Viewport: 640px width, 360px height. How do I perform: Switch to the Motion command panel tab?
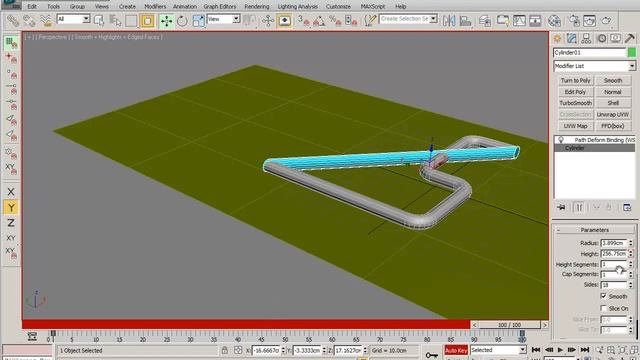[x=601, y=38]
